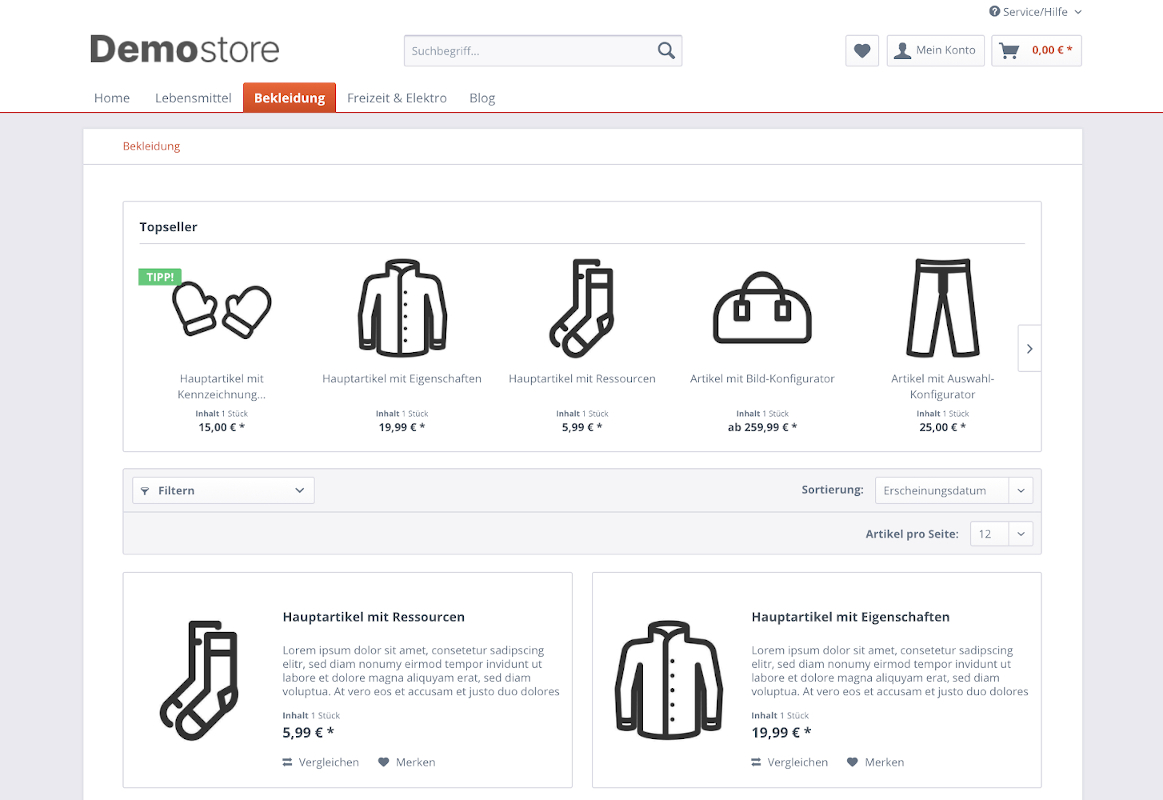Click Vergleichen for Hauptartikel mit Eigenschaften
The height and width of the screenshot is (800, 1163).
coord(790,762)
